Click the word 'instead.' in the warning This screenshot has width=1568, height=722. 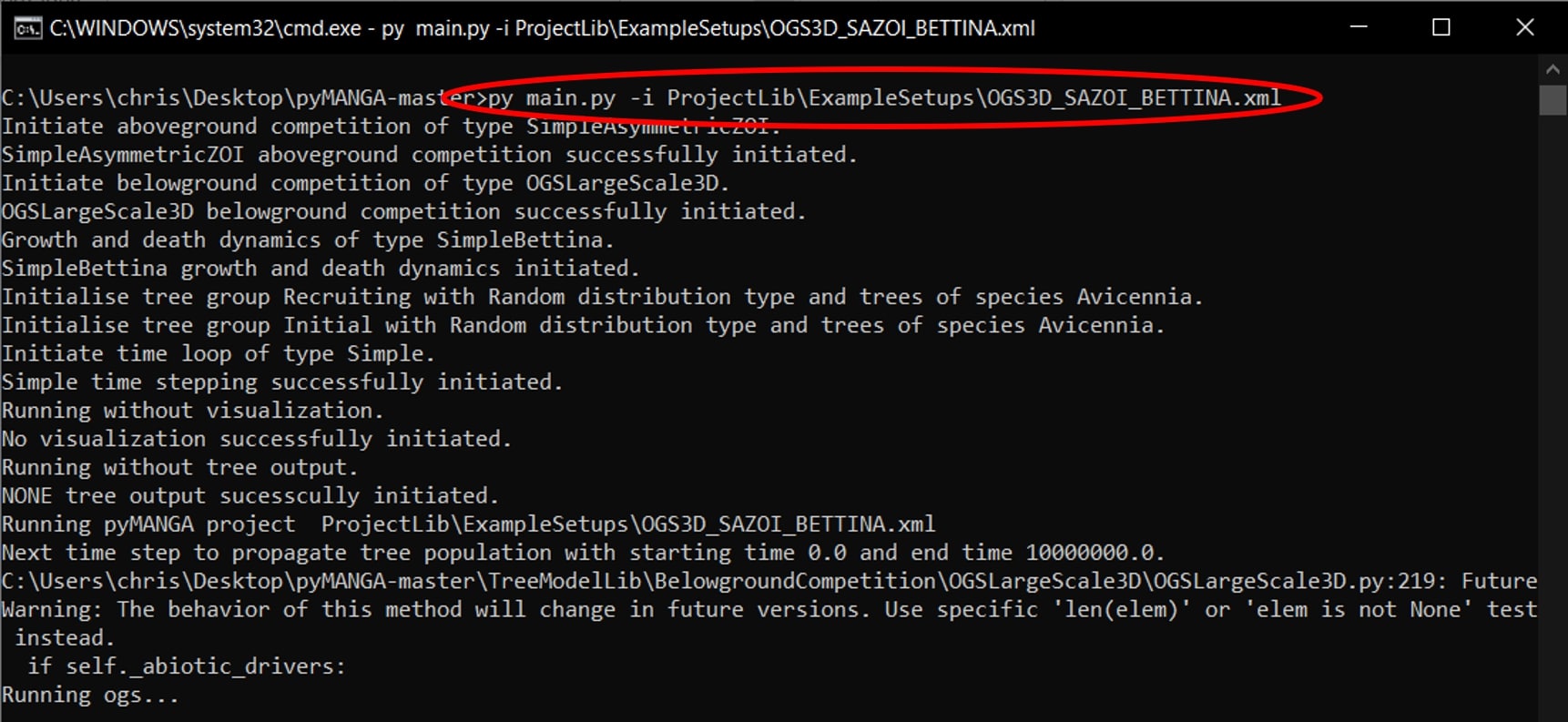65,637
